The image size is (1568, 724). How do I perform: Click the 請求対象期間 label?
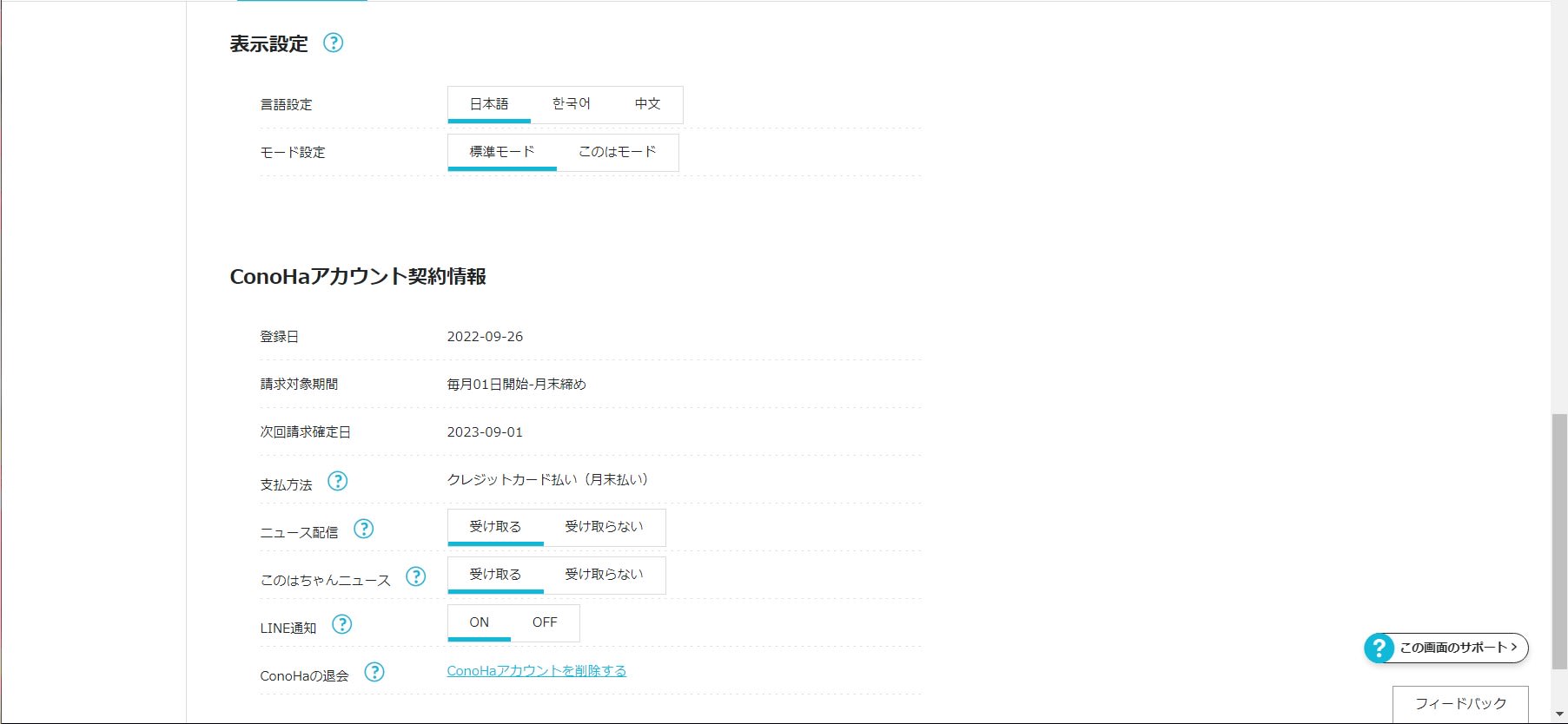click(x=299, y=385)
